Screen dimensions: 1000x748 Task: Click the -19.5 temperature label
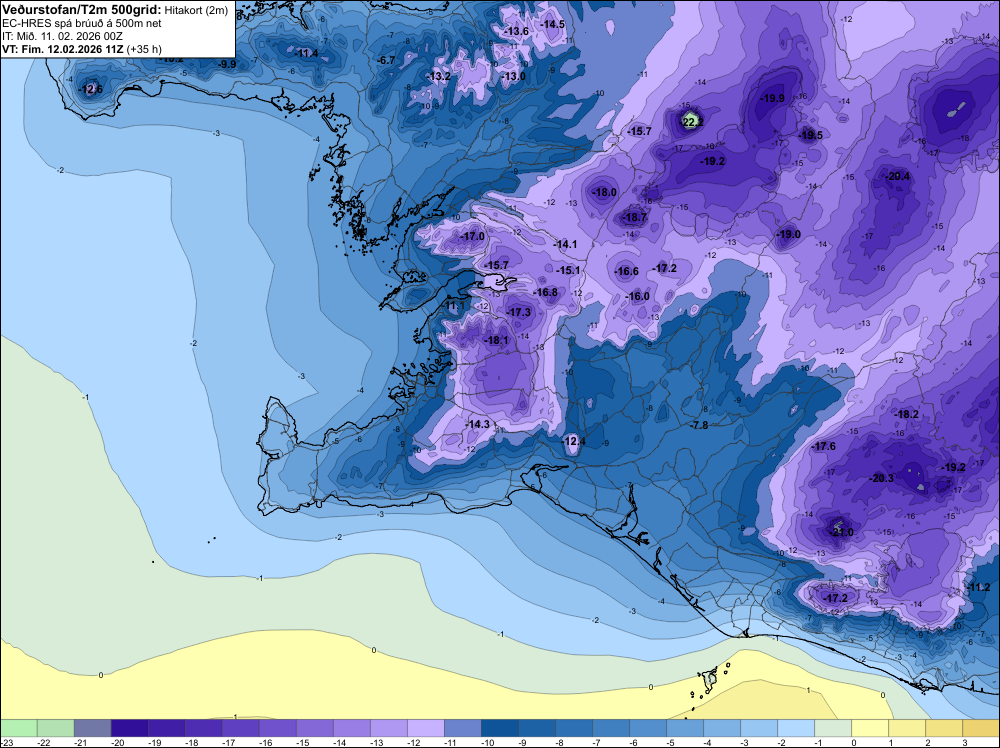[811, 135]
